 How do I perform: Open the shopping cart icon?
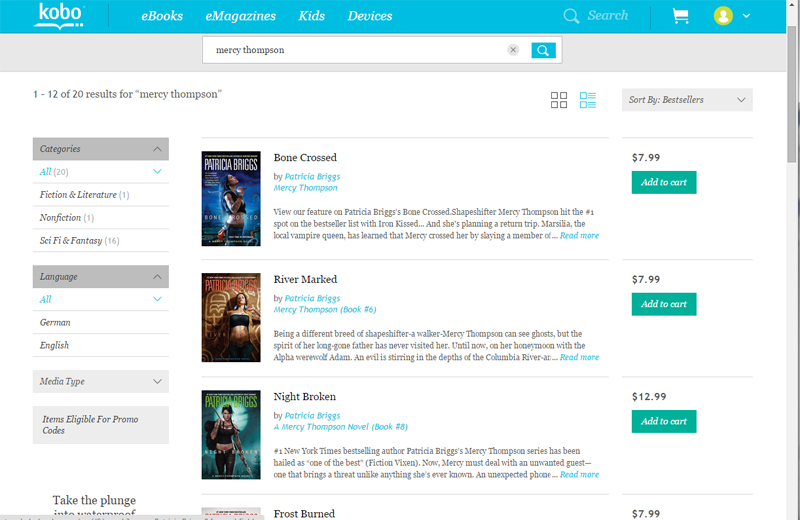click(x=681, y=16)
